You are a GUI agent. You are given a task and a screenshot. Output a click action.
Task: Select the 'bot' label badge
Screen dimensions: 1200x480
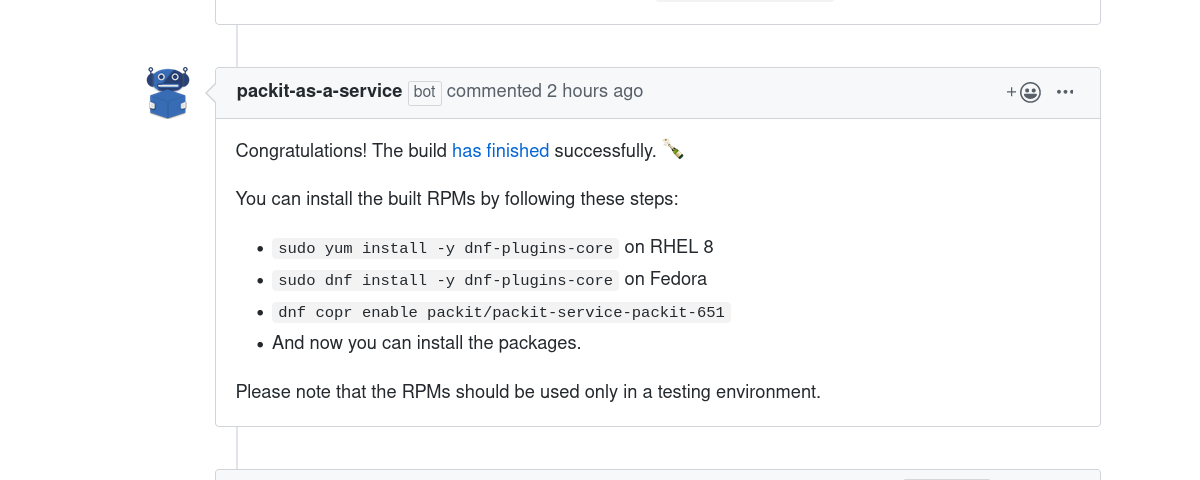click(425, 92)
